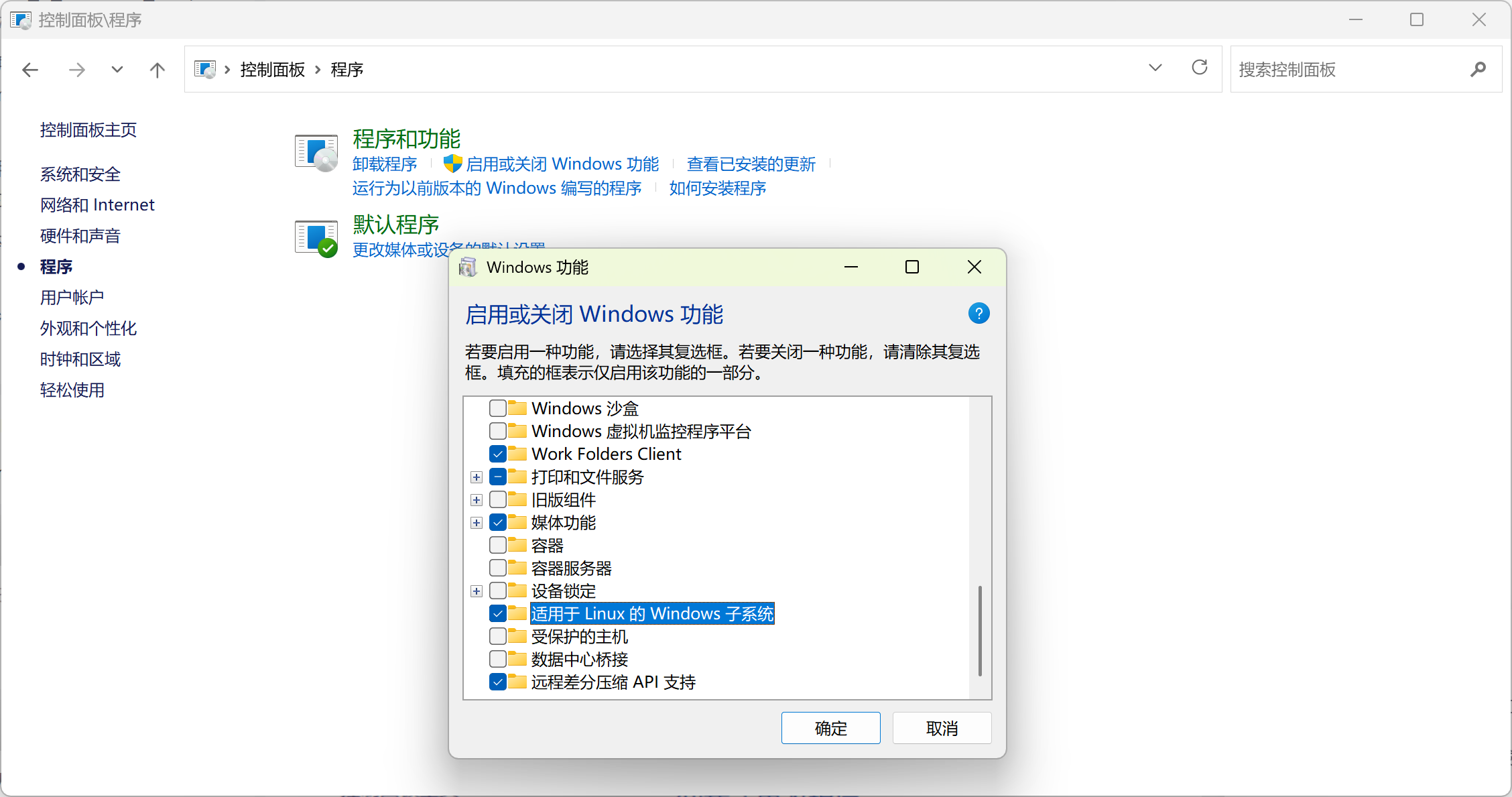The height and width of the screenshot is (797, 1512).
Task: Click the back navigation arrow
Action: pos(29,69)
